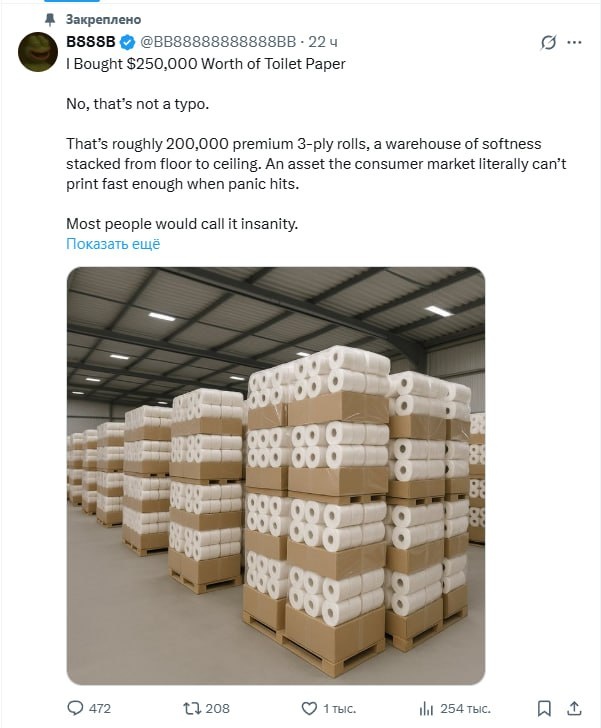Click the "22 ч" timestamp
601x728 pixels.
(x=324, y=42)
